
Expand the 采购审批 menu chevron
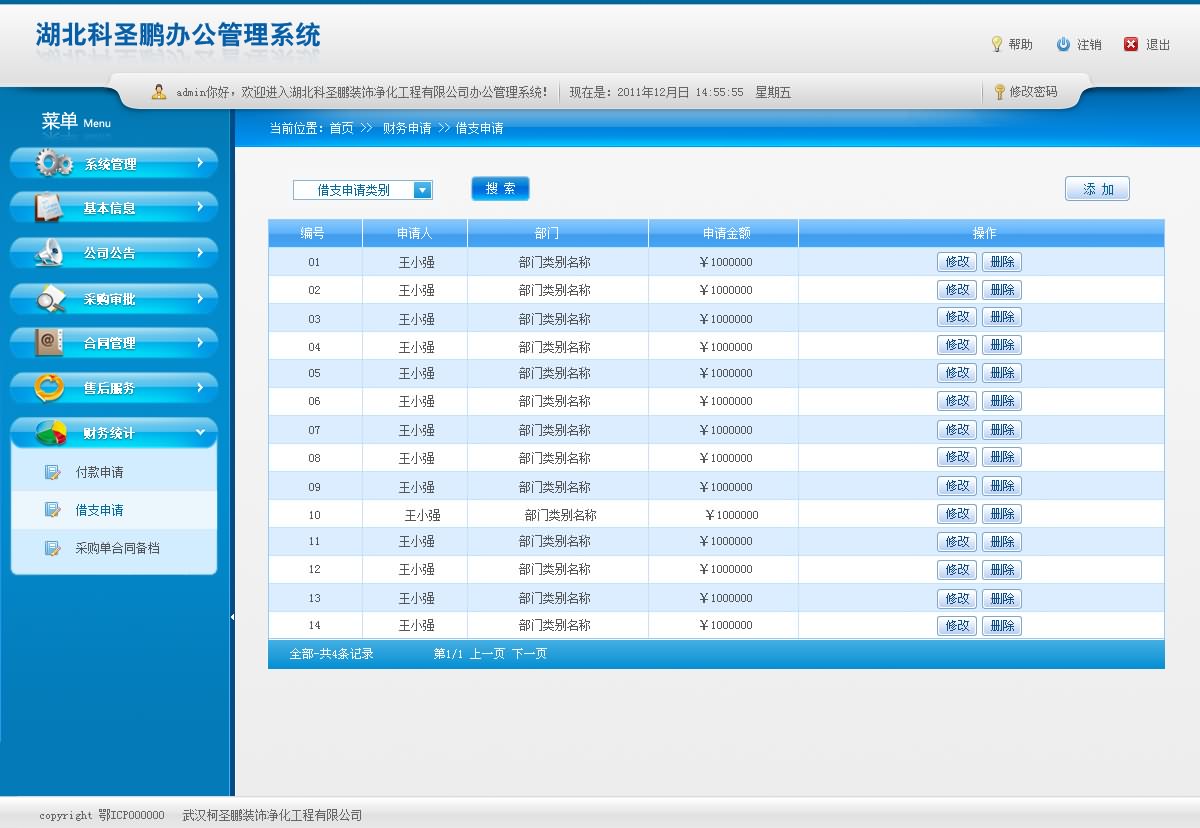[x=200, y=297]
